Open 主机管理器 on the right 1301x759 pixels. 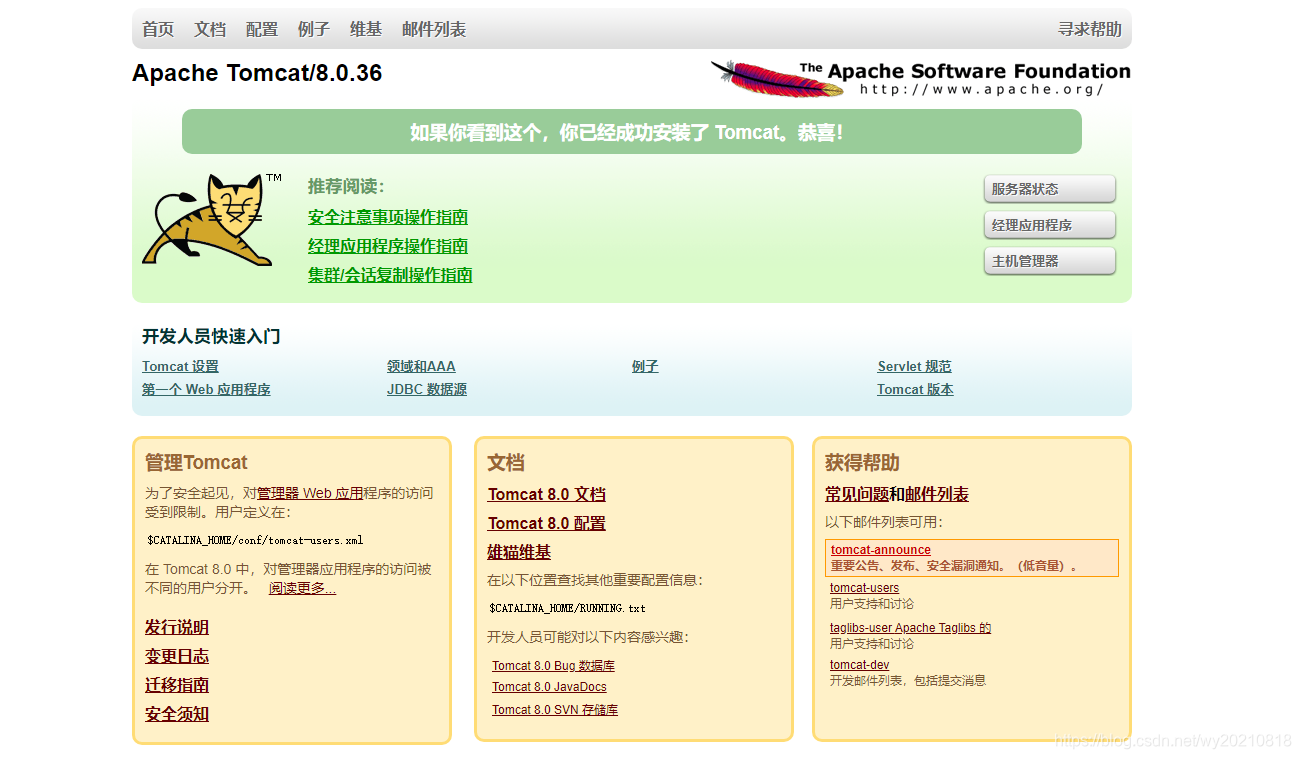coord(1049,260)
